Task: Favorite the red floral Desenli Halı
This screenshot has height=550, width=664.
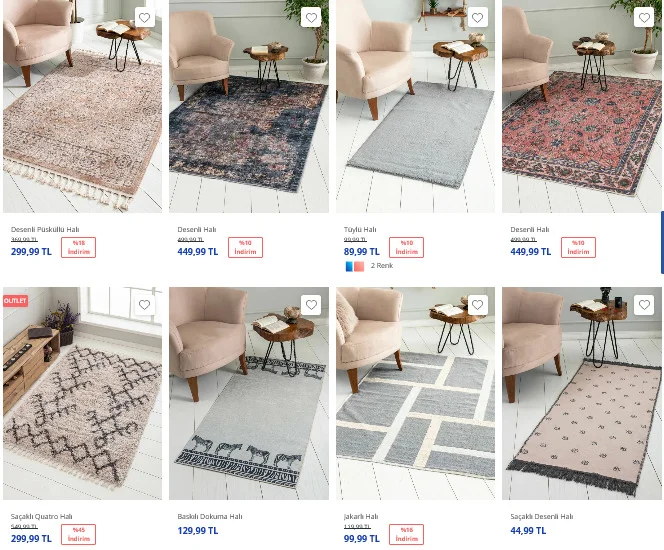Action: tap(644, 18)
